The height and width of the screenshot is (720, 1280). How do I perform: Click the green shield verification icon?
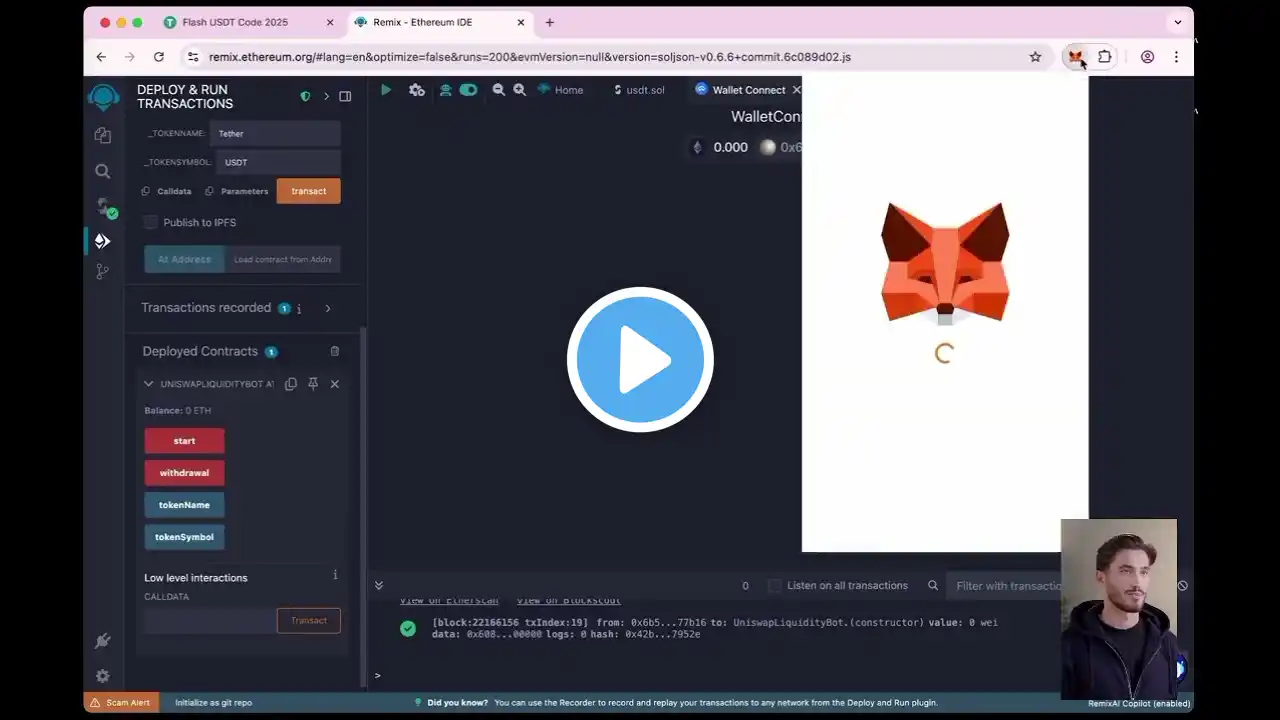click(305, 96)
